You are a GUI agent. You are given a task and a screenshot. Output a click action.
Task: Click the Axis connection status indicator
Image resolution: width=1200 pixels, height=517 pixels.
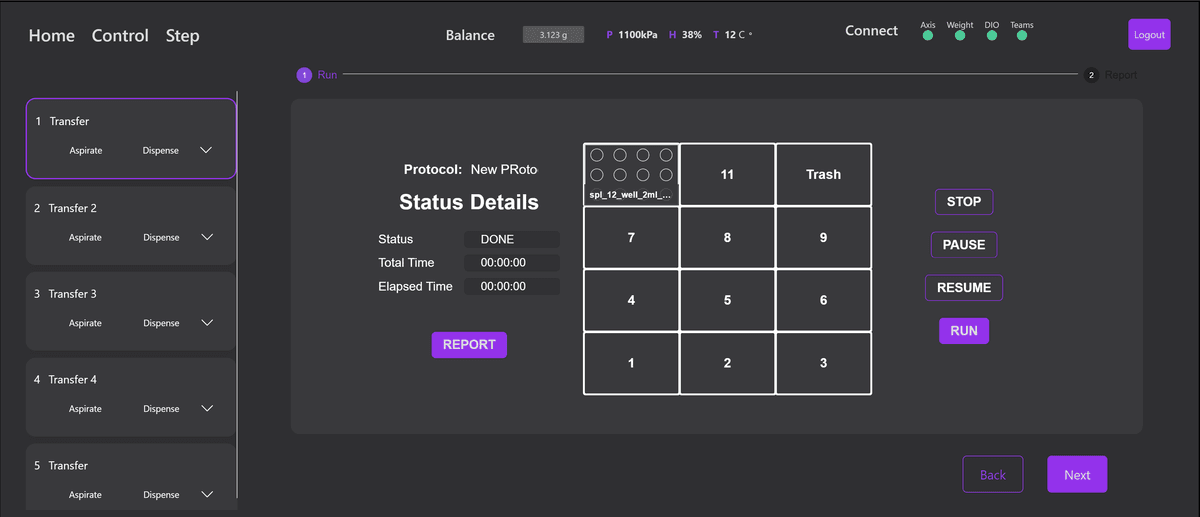pyautogui.click(x=927, y=36)
